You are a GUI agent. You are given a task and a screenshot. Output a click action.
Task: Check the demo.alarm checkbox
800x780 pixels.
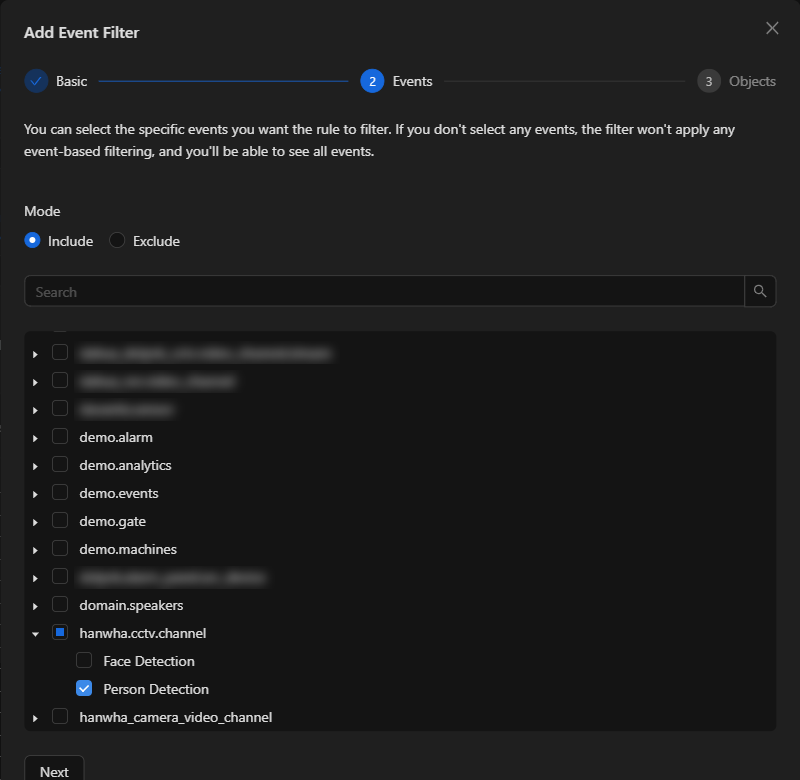click(x=60, y=437)
